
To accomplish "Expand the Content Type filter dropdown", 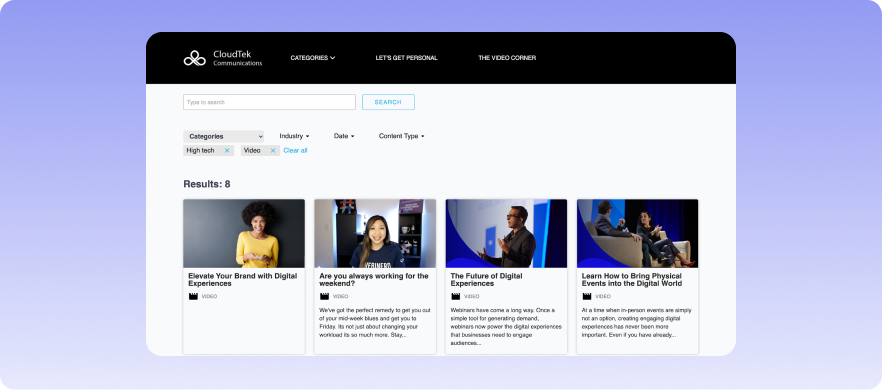I will coord(402,136).
